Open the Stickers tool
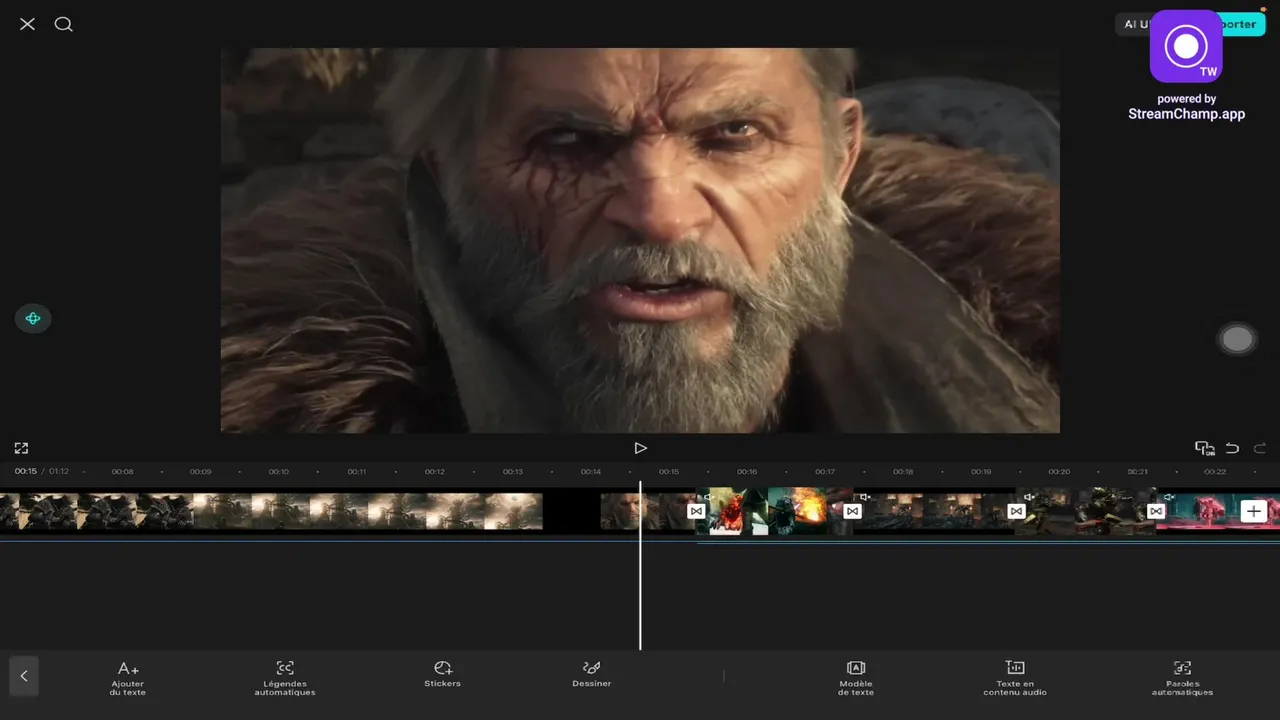Screen dimensions: 1280x720 click(x=443, y=674)
